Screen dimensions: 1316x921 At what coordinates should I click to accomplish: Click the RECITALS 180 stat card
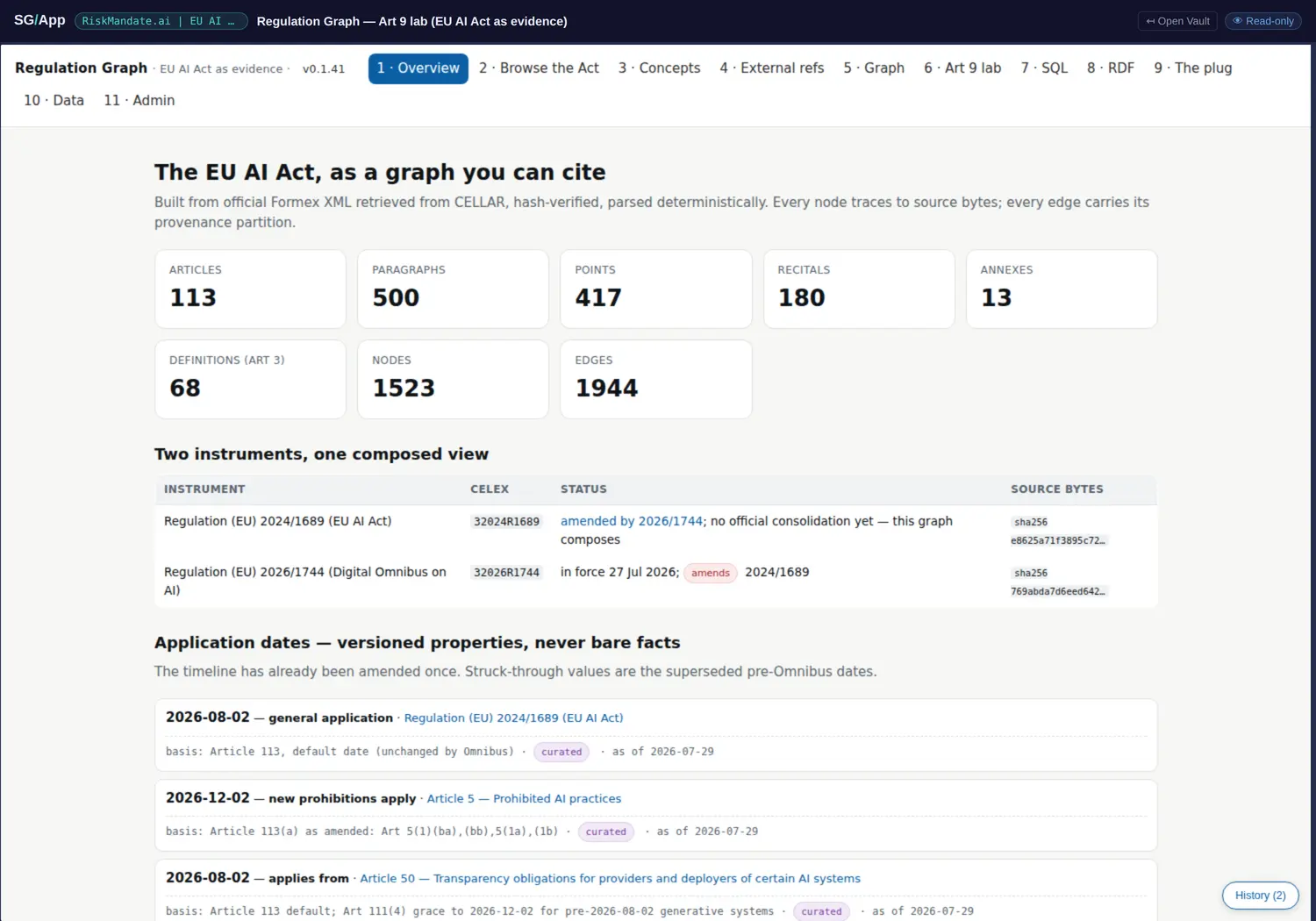pos(859,289)
